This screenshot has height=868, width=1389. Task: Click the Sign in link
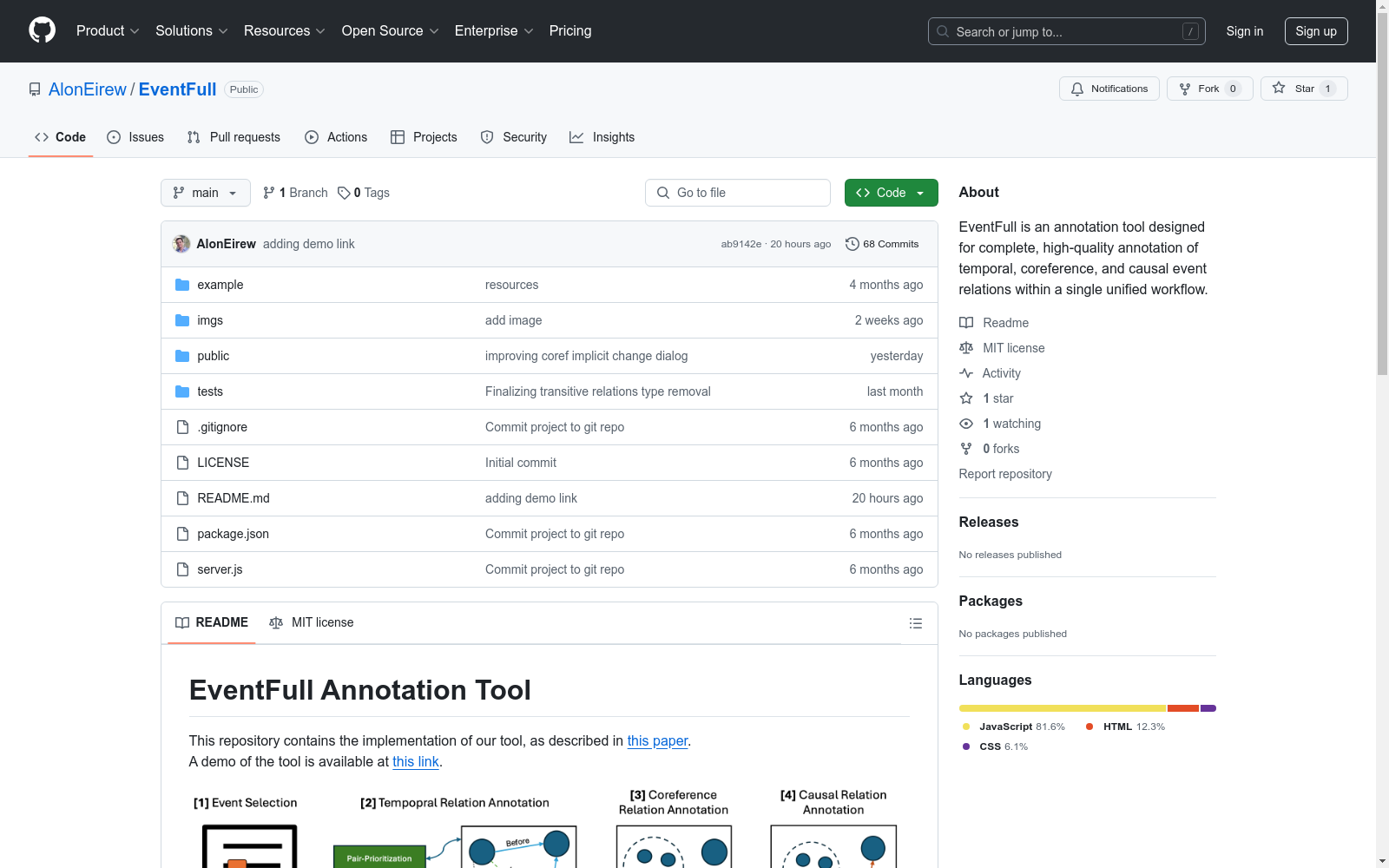coord(1245,31)
